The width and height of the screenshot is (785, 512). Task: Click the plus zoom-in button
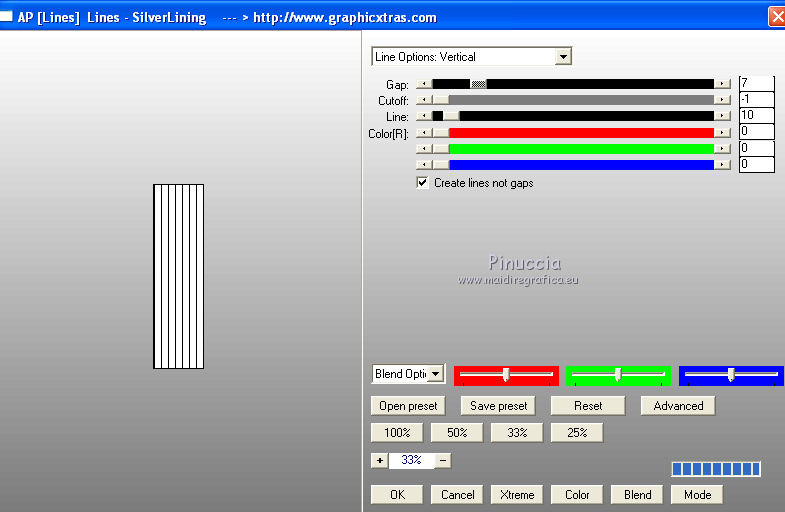[x=380, y=460]
